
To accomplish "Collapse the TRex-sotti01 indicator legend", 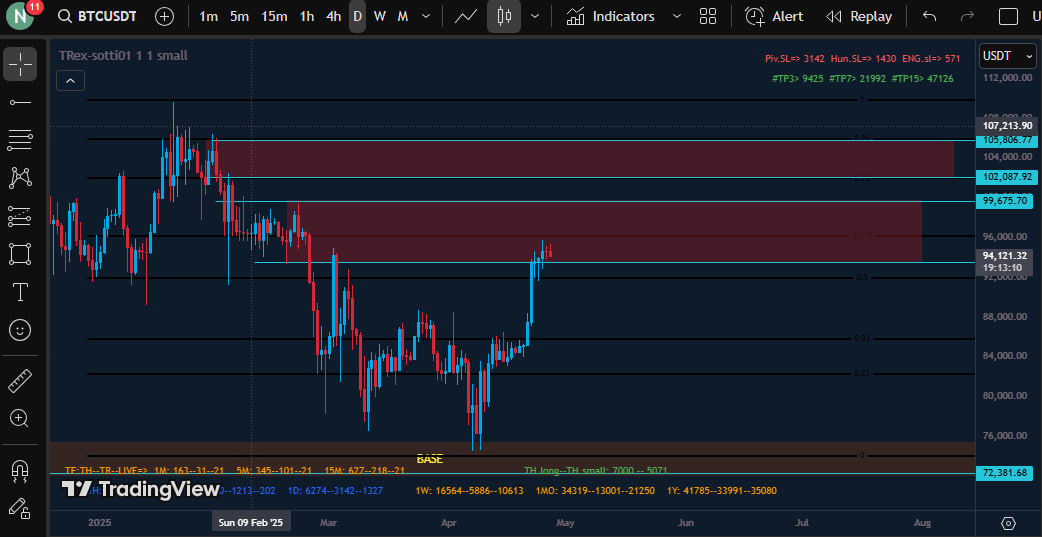I will pos(70,81).
